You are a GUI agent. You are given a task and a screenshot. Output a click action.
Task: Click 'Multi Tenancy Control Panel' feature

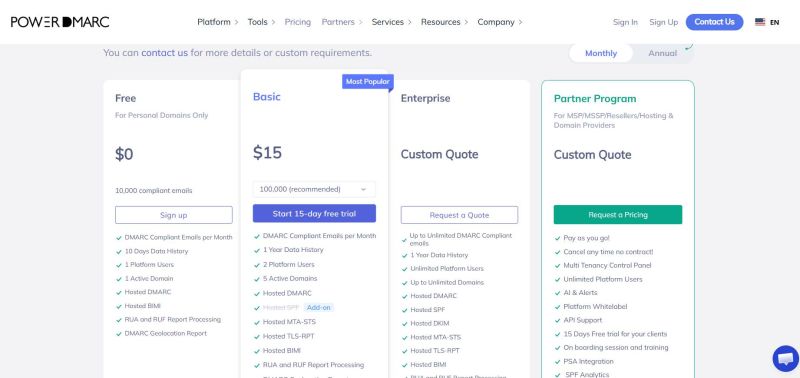607,265
